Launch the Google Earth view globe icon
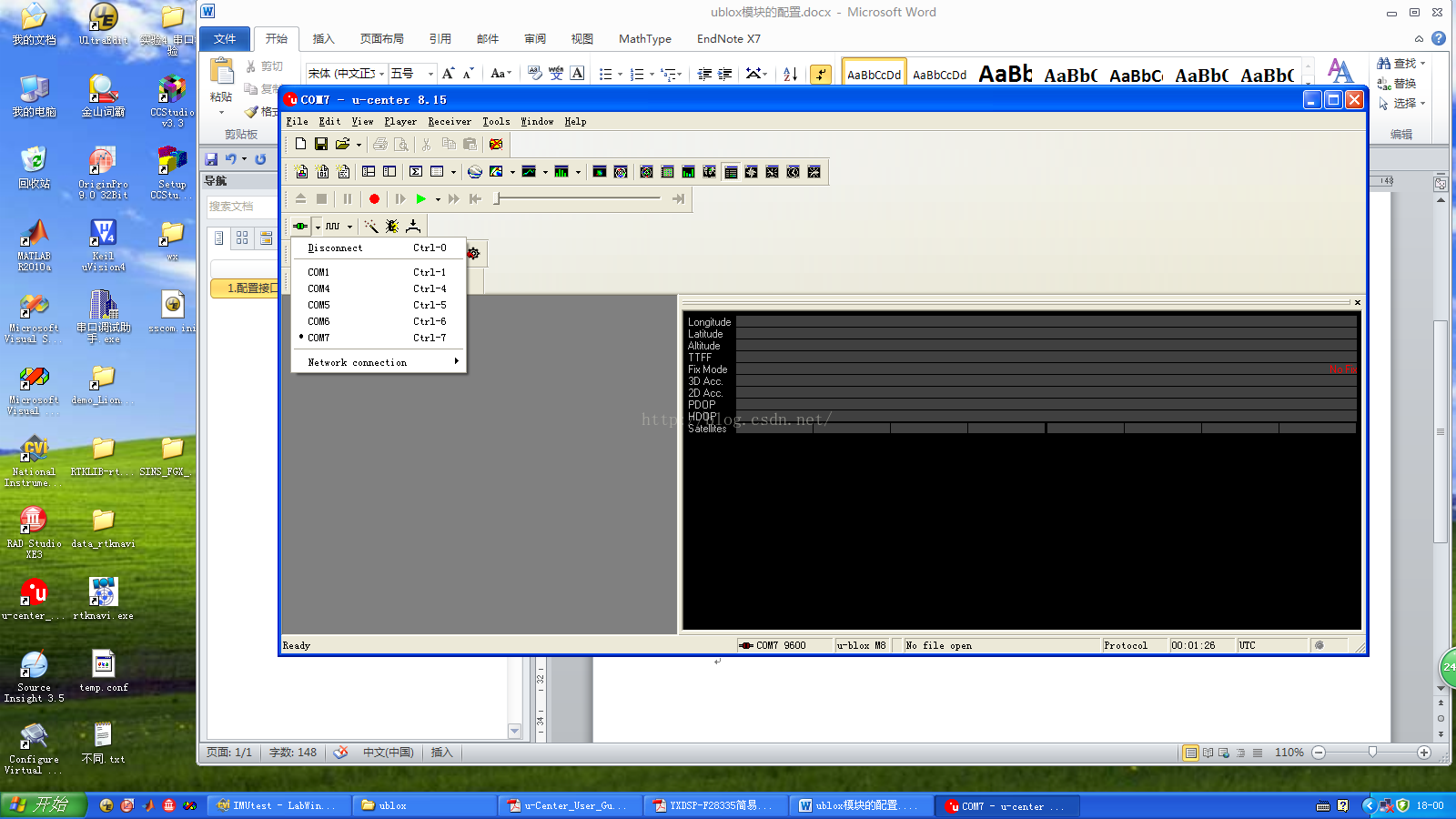This screenshot has height=819, width=1456. point(475,171)
